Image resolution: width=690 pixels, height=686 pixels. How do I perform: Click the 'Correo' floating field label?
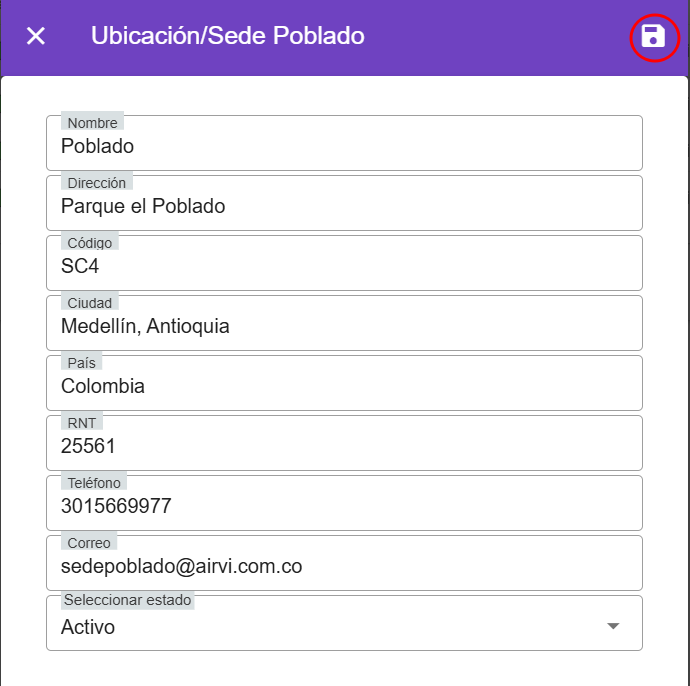pos(89,543)
